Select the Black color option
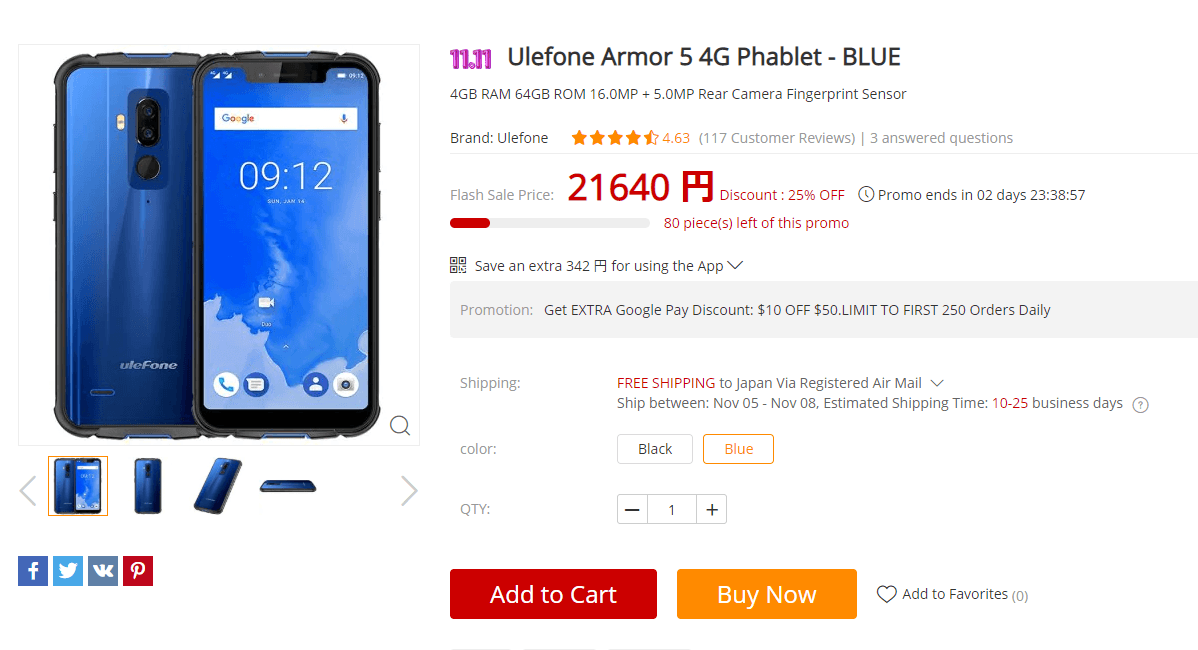The image size is (1198, 650). [x=655, y=449]
